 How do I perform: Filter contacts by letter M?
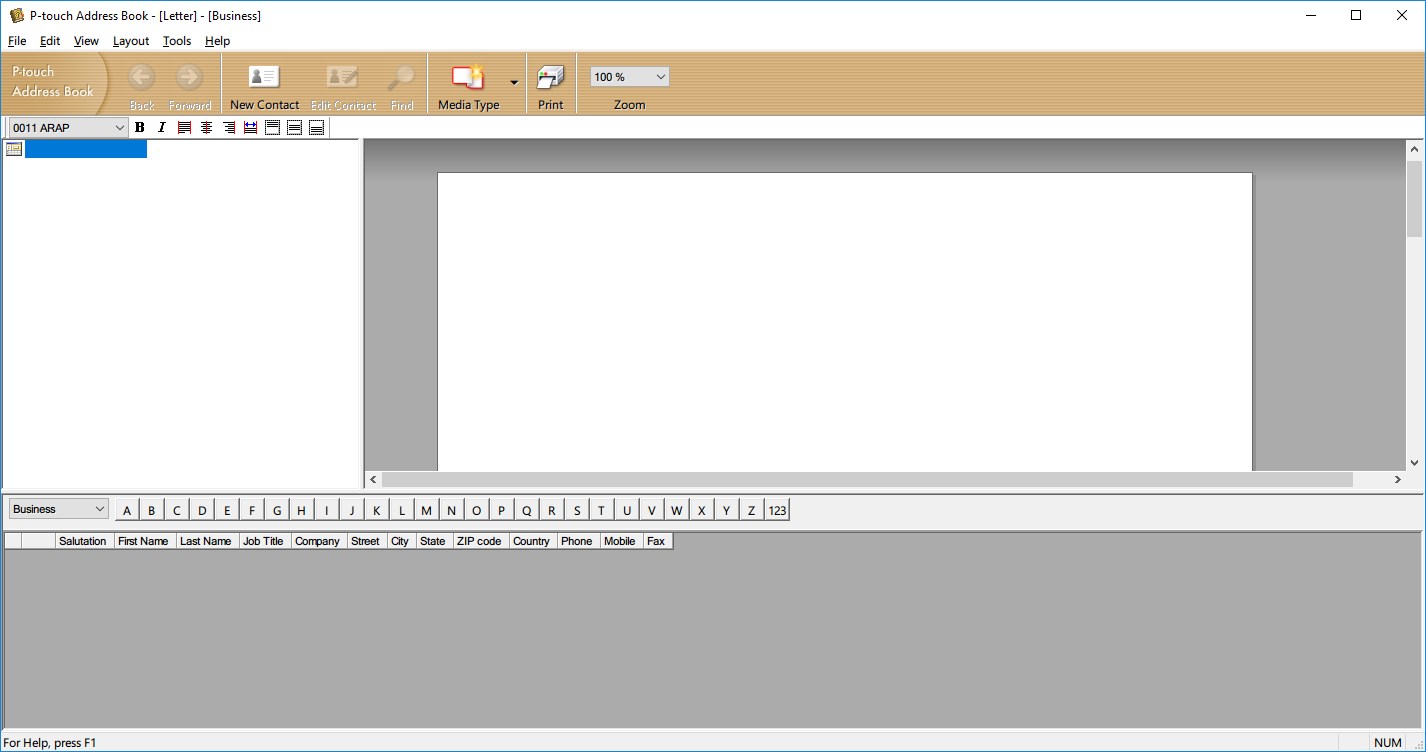426,509
